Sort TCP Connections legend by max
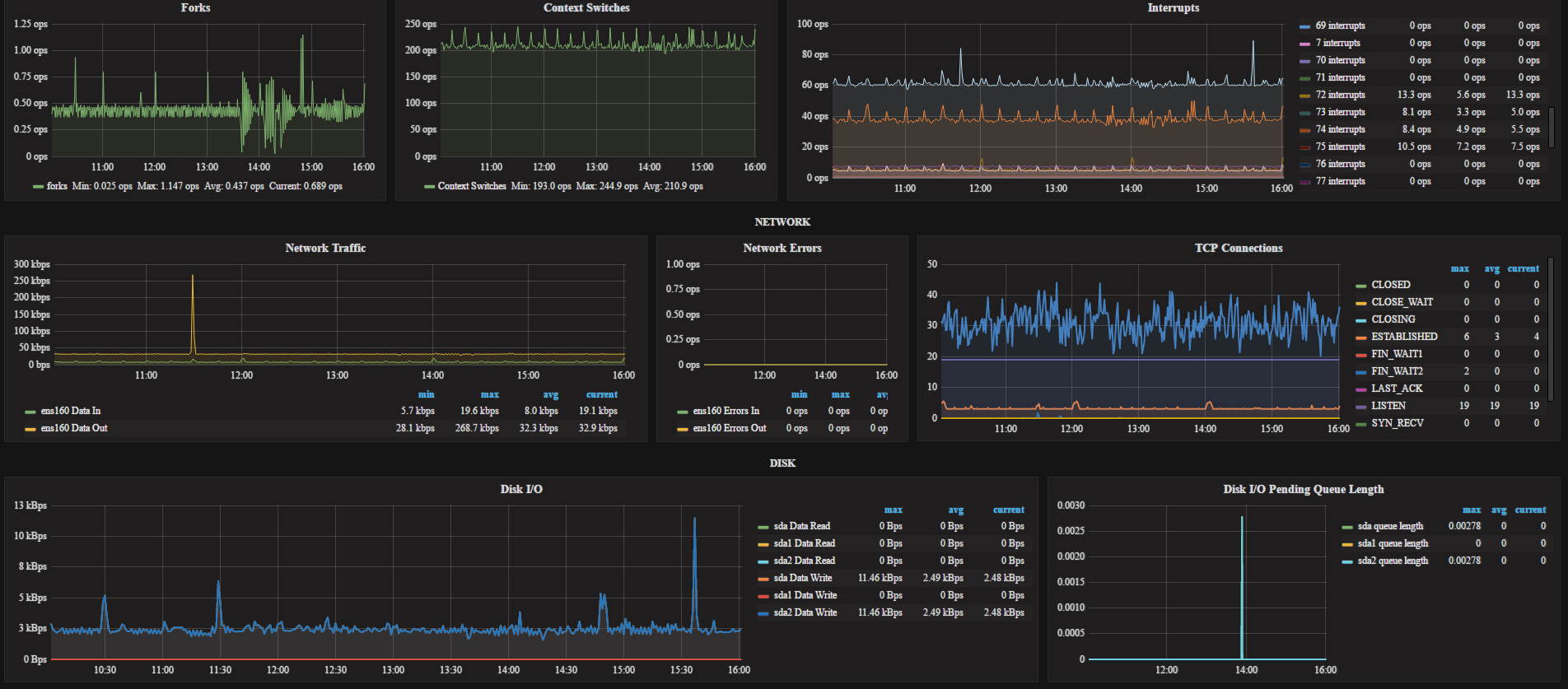This screenshot has width=1568, height=689. [1459, 268]
